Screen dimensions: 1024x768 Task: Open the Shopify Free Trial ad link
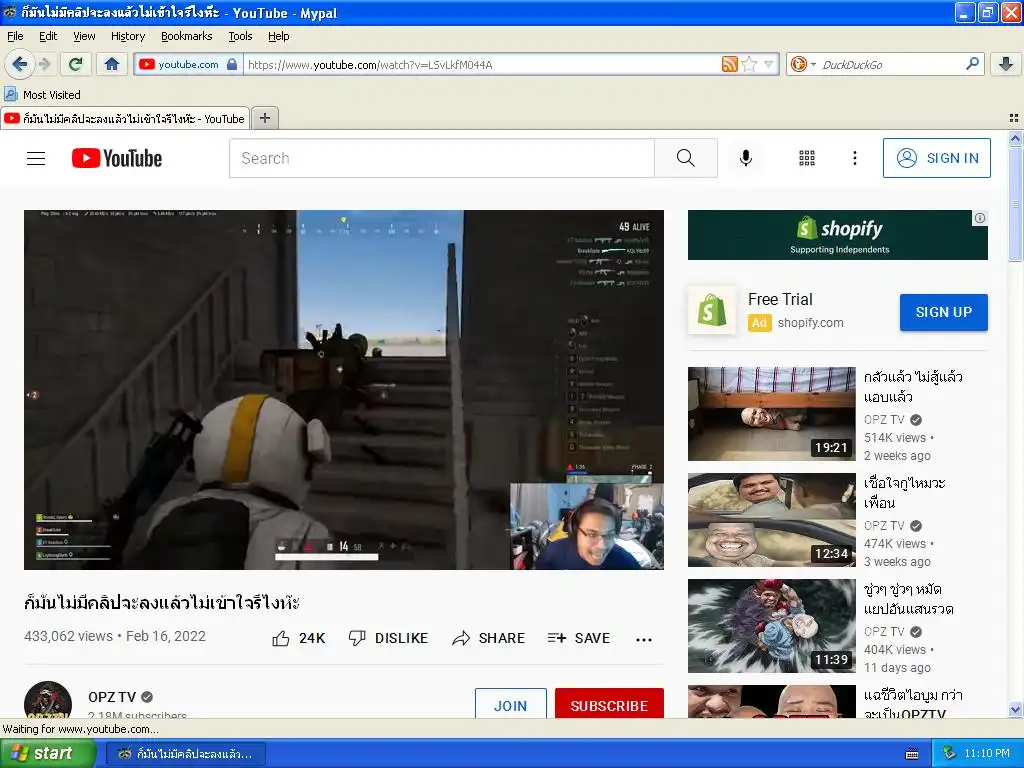pyautogui.click(x=780, y=299)
